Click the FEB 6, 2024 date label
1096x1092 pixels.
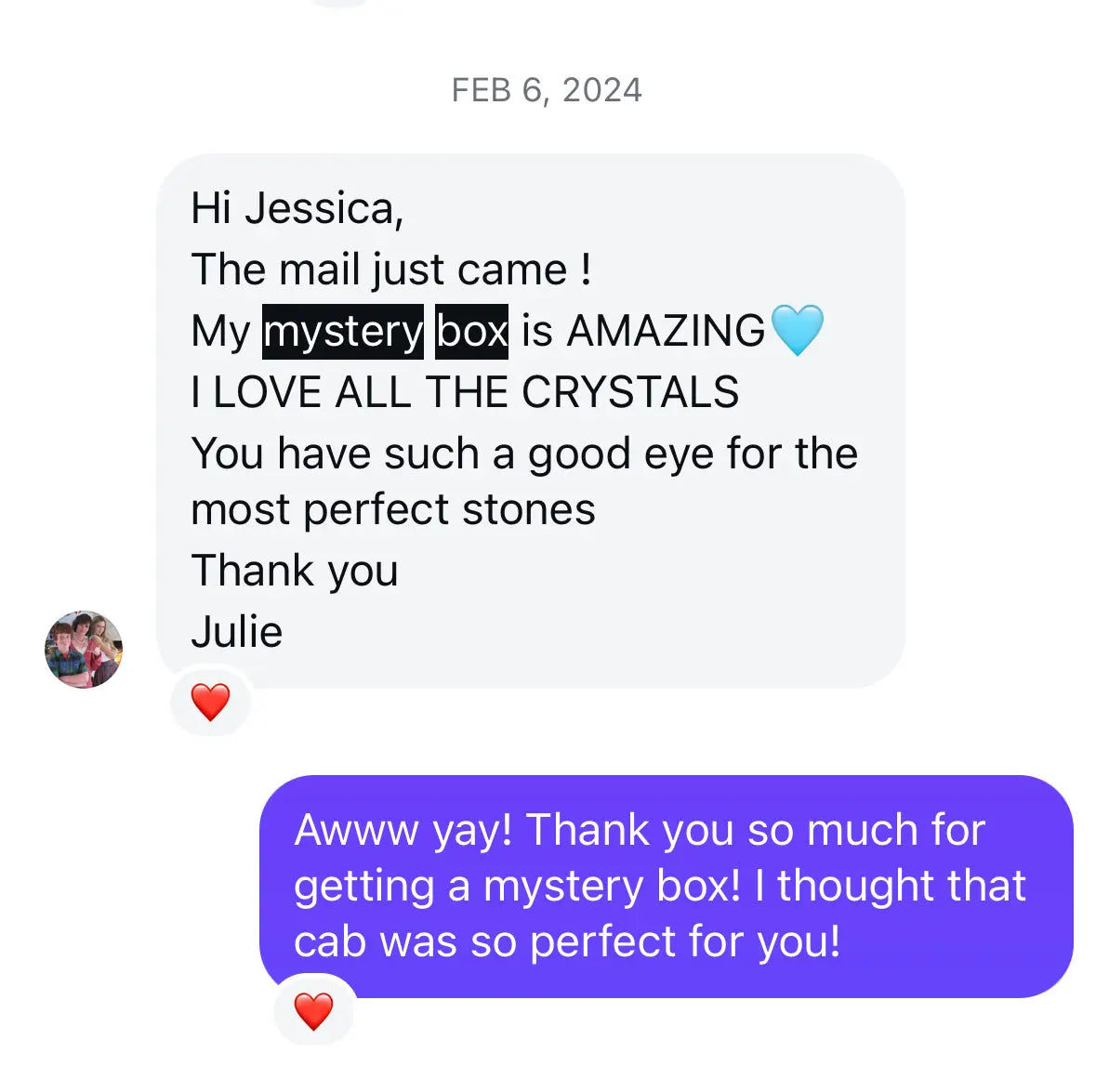(x=547, y=90)
